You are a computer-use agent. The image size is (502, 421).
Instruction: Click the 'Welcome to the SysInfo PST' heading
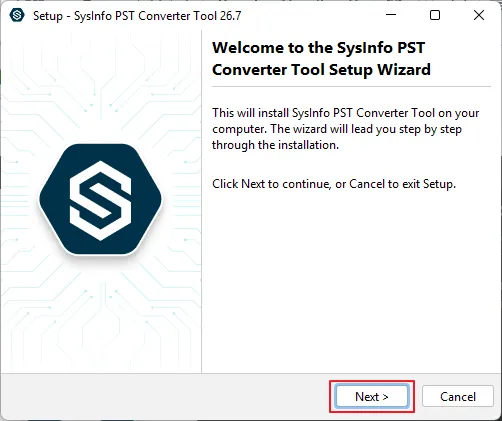point(318,48)
